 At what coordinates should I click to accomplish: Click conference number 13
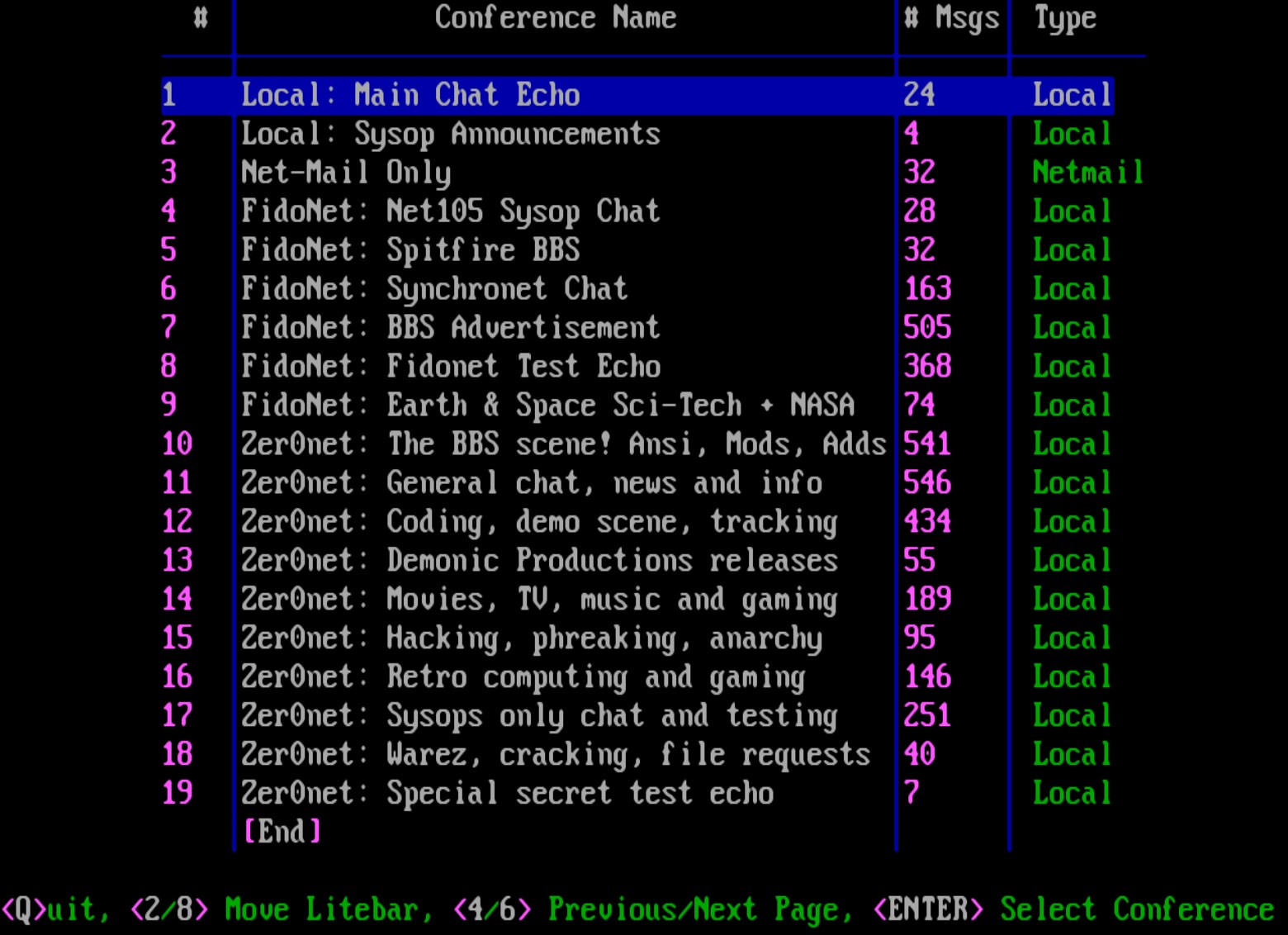(178, 561)
